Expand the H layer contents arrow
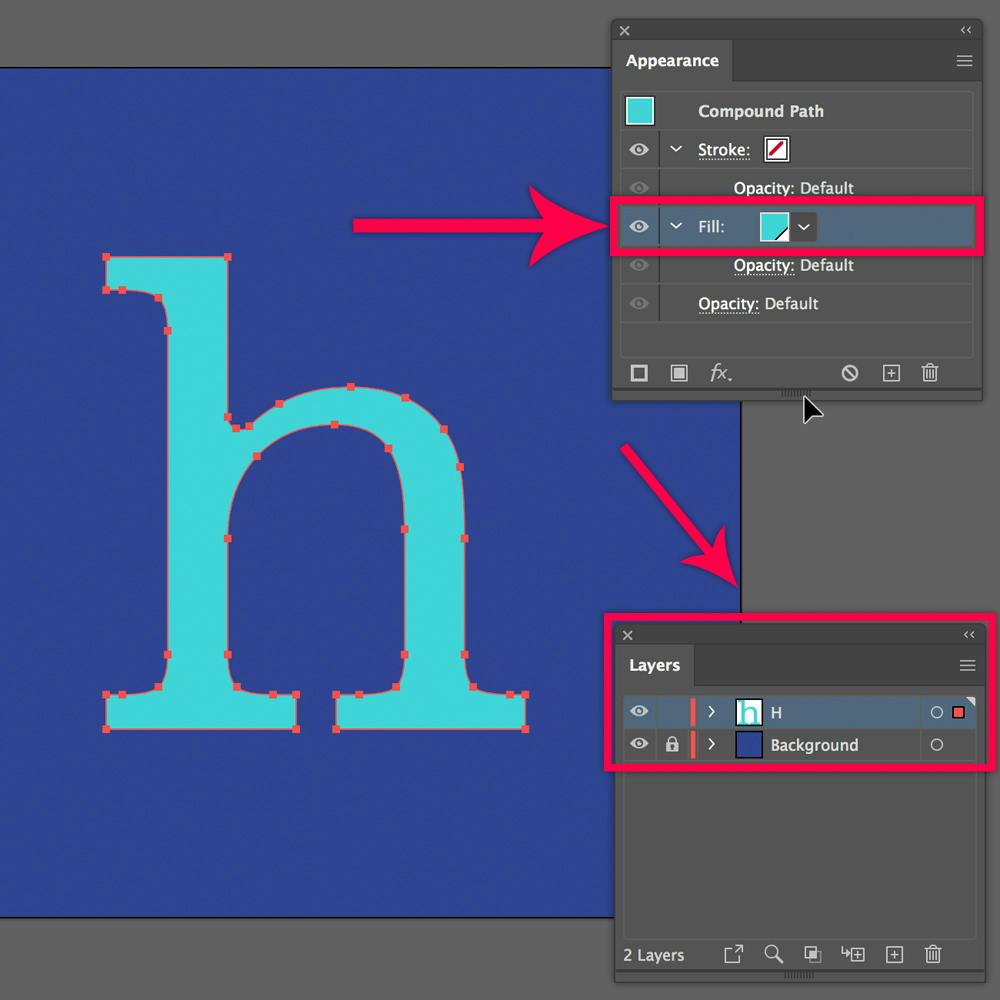Viewport: 1000px width, 1000px height. (711, 712)
